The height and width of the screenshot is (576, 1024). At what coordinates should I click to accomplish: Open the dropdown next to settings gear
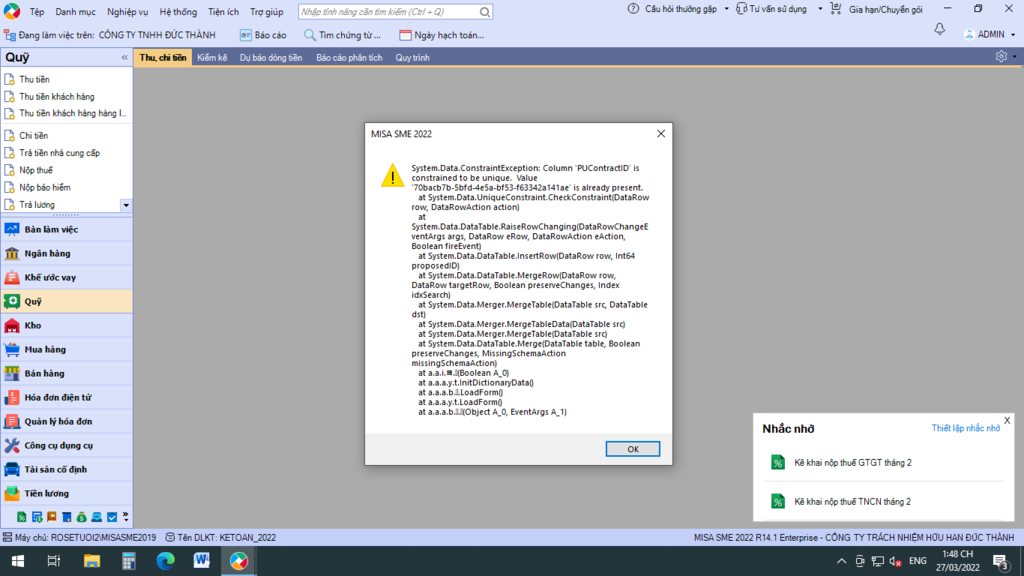(x=1014, y=57)
